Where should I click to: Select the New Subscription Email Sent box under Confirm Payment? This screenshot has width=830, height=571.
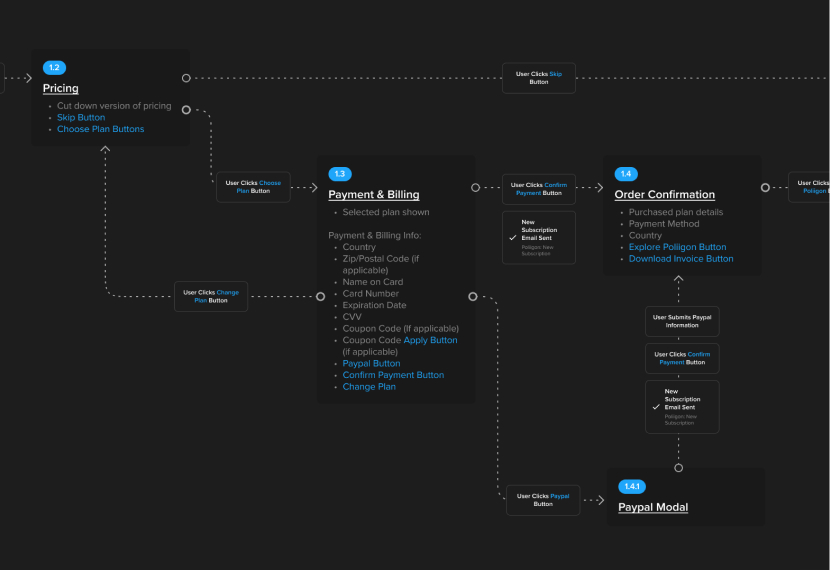point(539,238)
